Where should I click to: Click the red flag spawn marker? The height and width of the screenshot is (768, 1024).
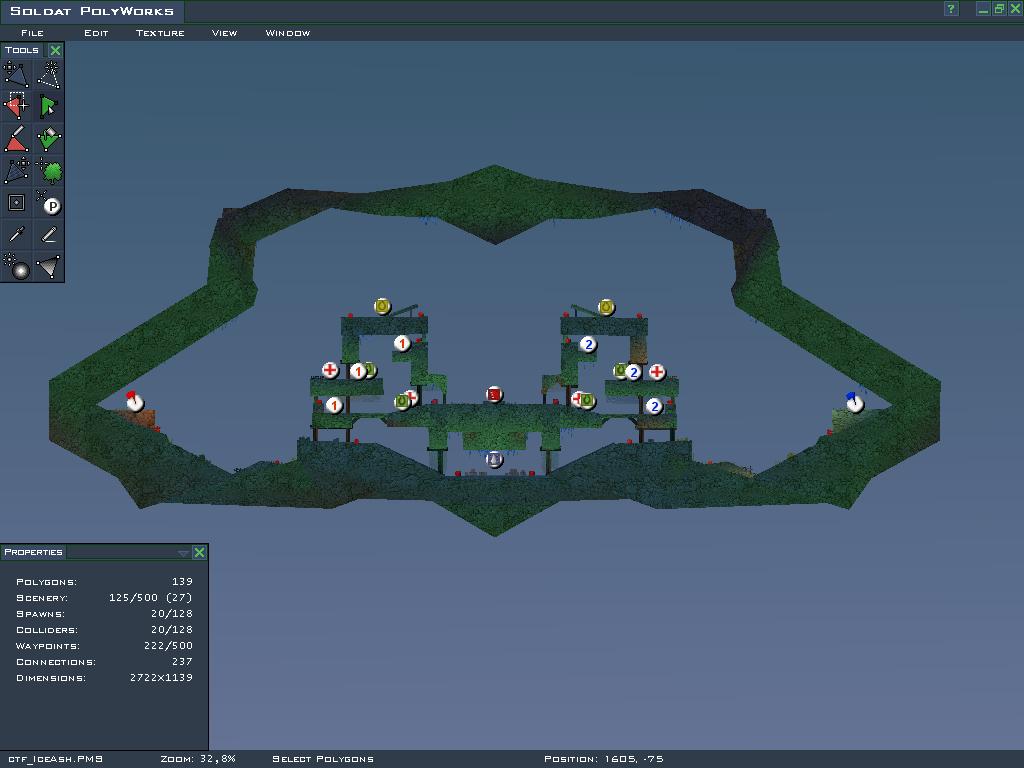click(134, 402)
